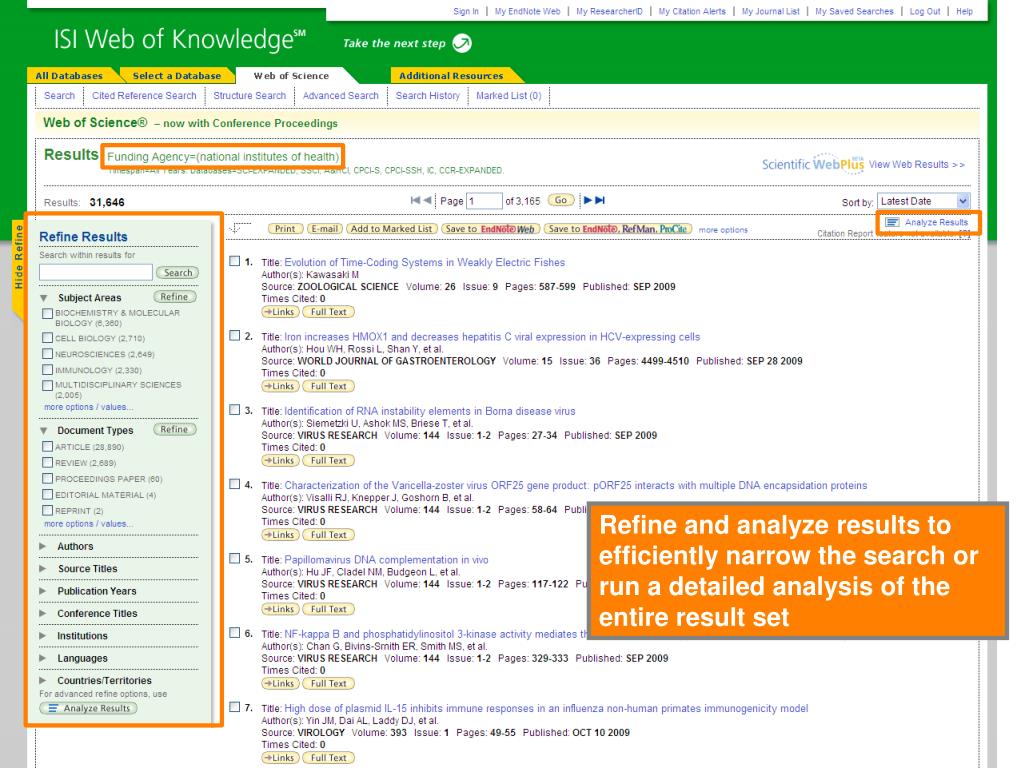Expand the Languages refine section
The height and width of the screenshot is (768, 1024).
(x=43, y=658)
